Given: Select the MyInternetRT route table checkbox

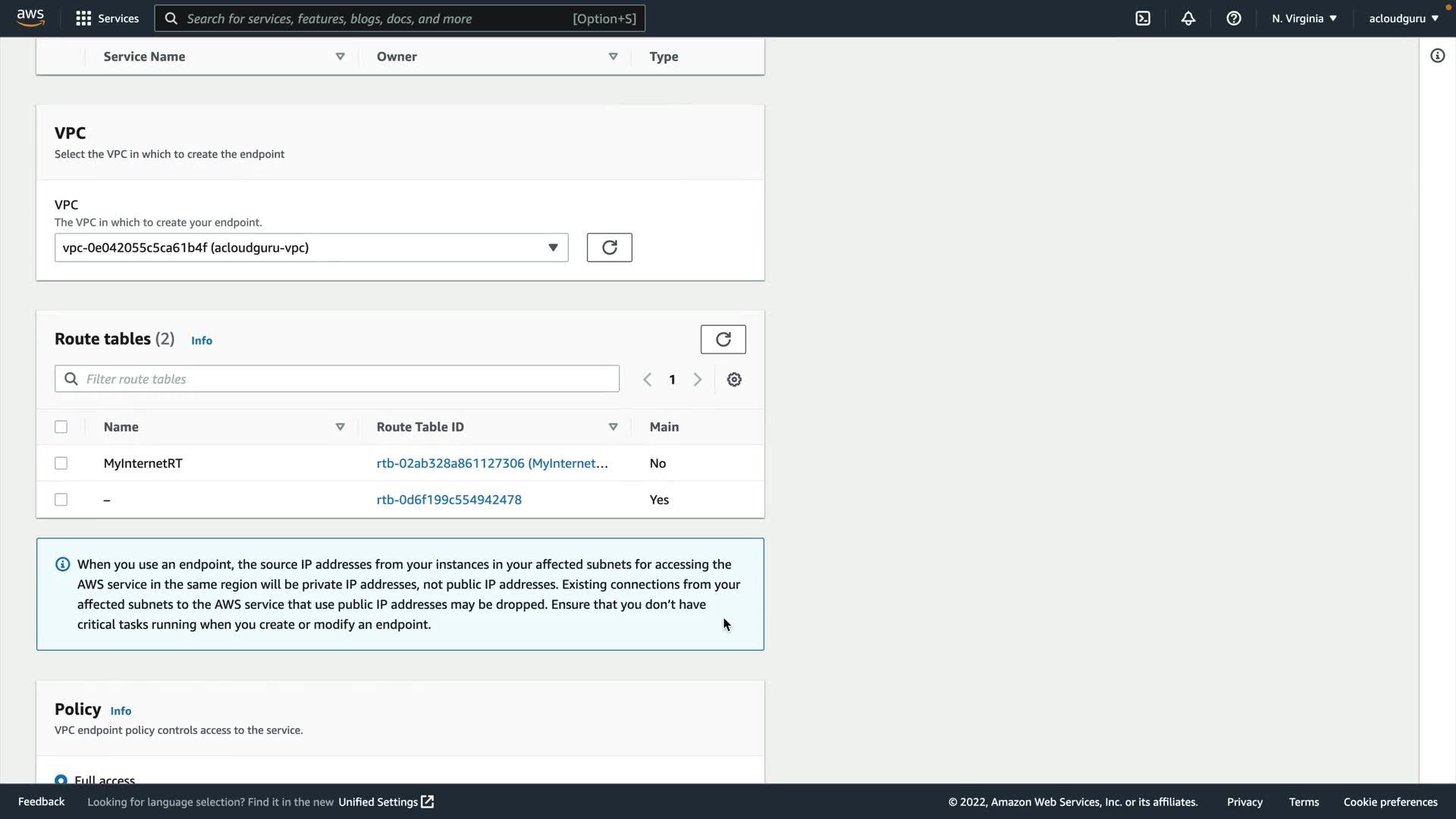Looking at the screenshot, I should pyautogui.click(x=61, y=463).
